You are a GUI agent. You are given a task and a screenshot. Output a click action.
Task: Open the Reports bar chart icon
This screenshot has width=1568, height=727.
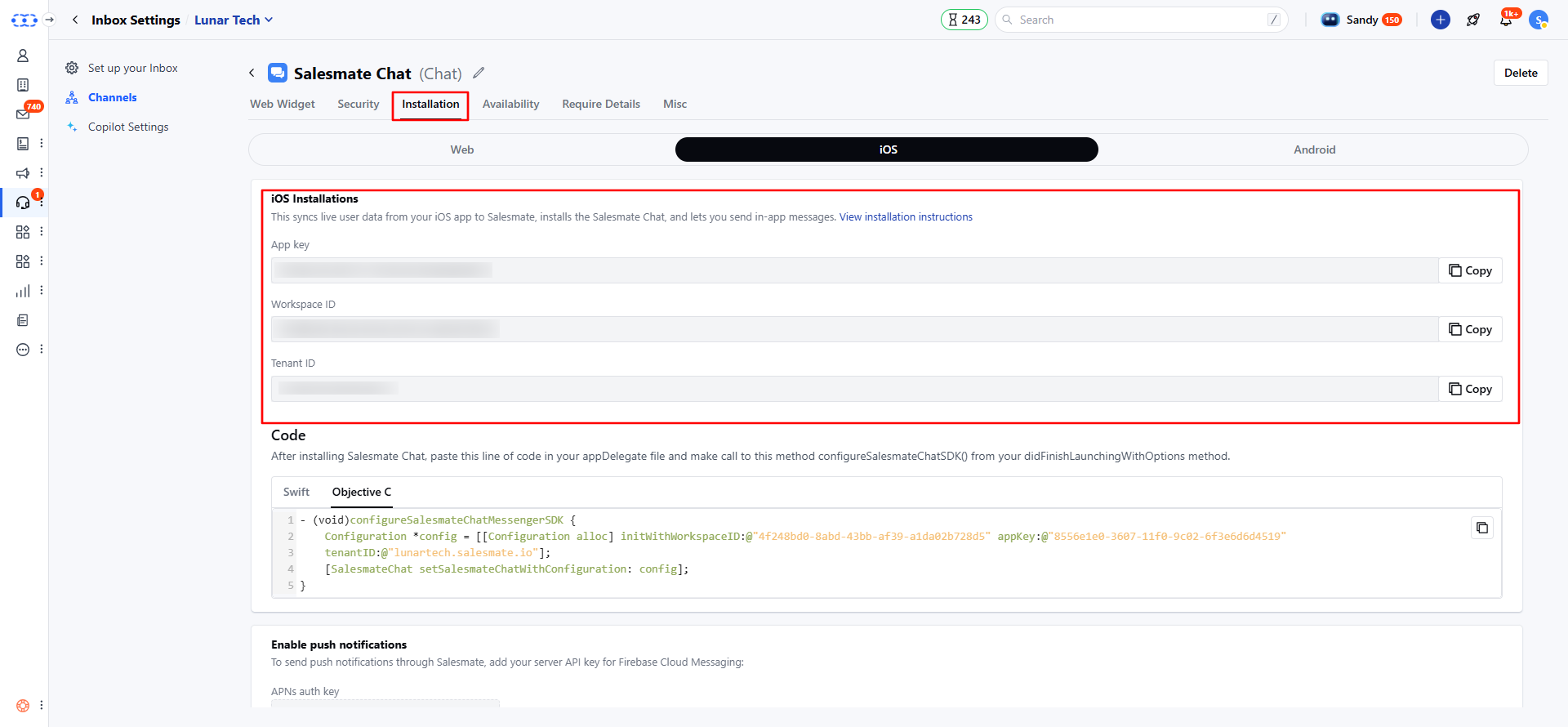(x=23, y=291)
